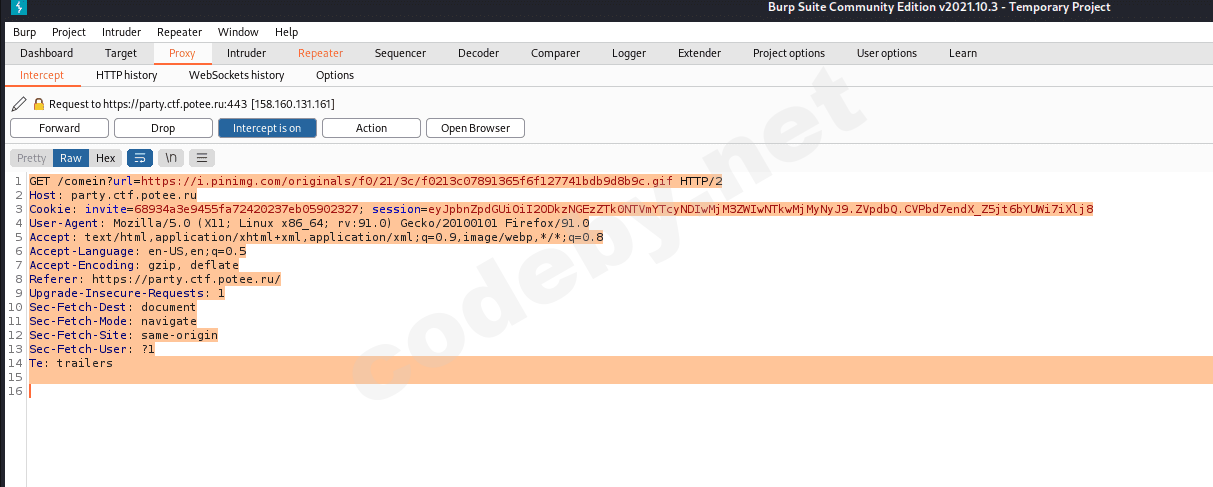Open the Window menu
The height and width of the screenshot is (487, 1213).
click(x=237, y=32)
